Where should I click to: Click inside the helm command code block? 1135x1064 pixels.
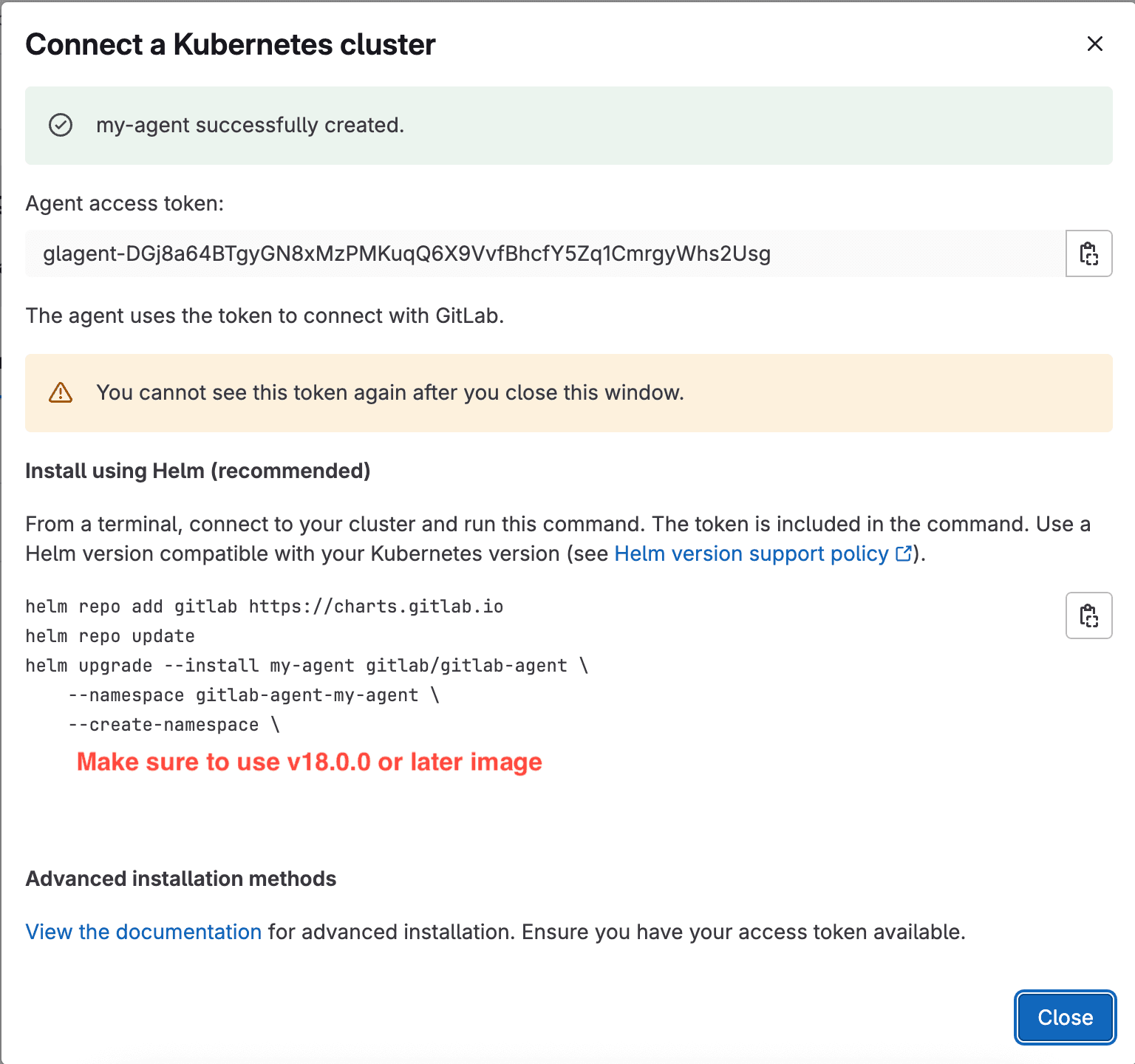[296, 665]
